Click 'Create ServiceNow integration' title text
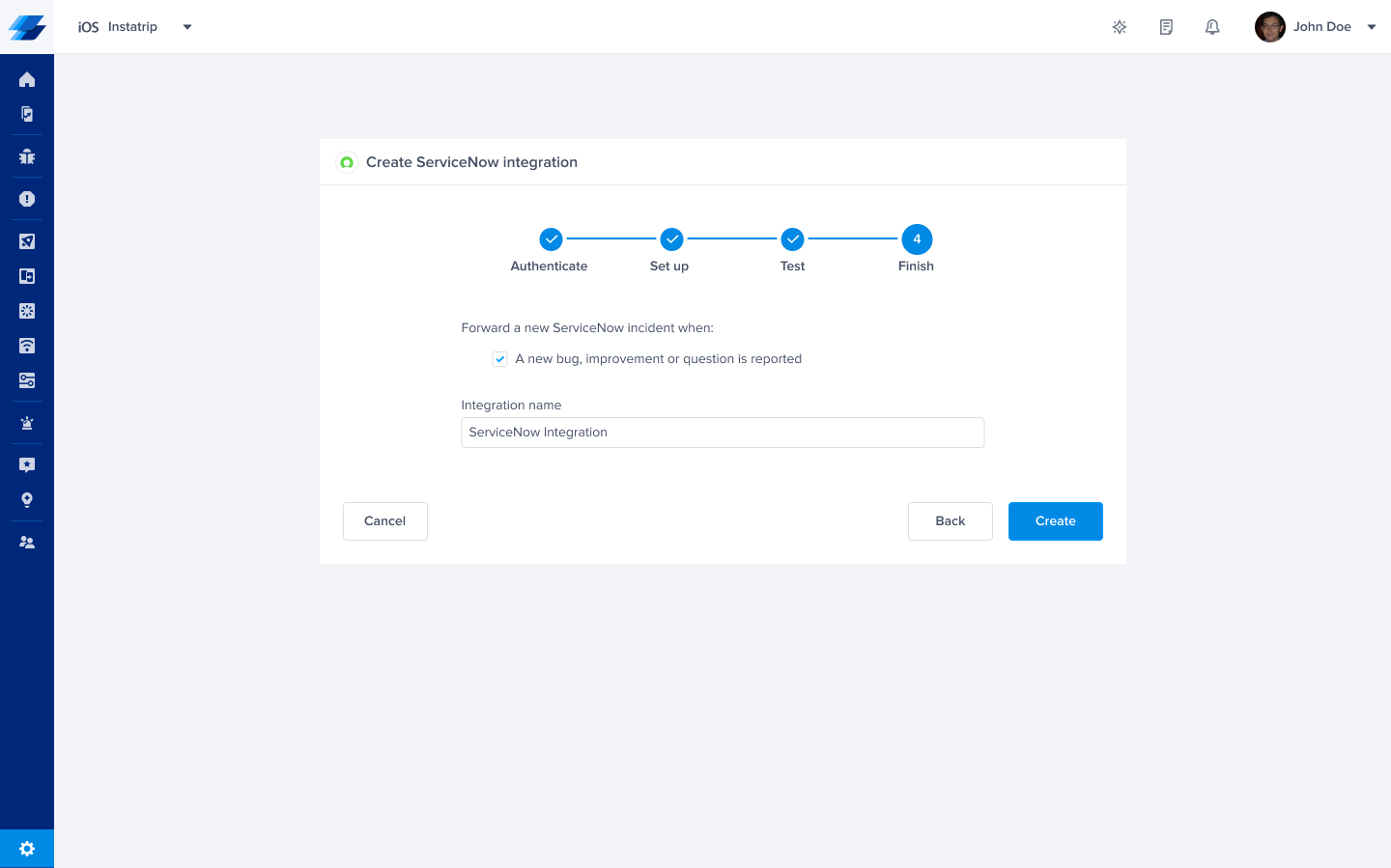 click(471, 162)
